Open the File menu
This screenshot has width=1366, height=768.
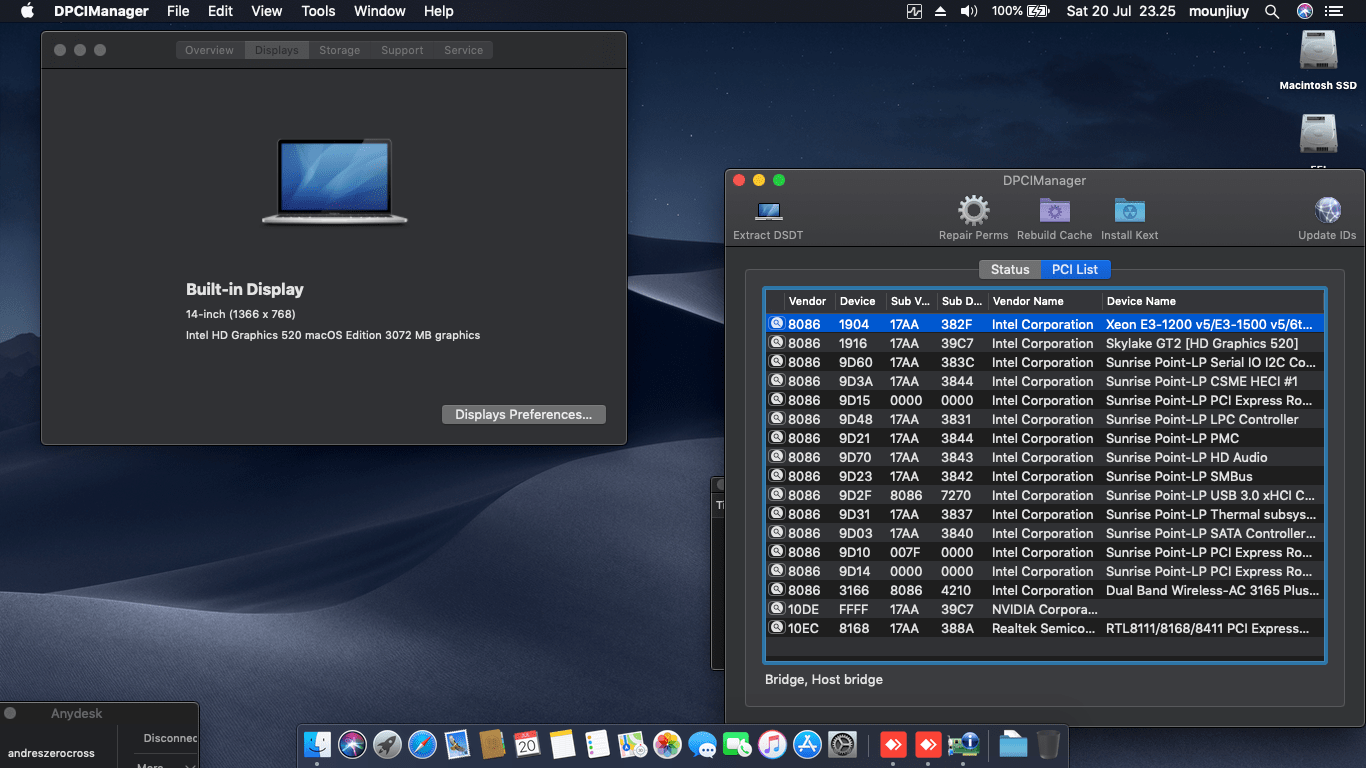point(178,11)
